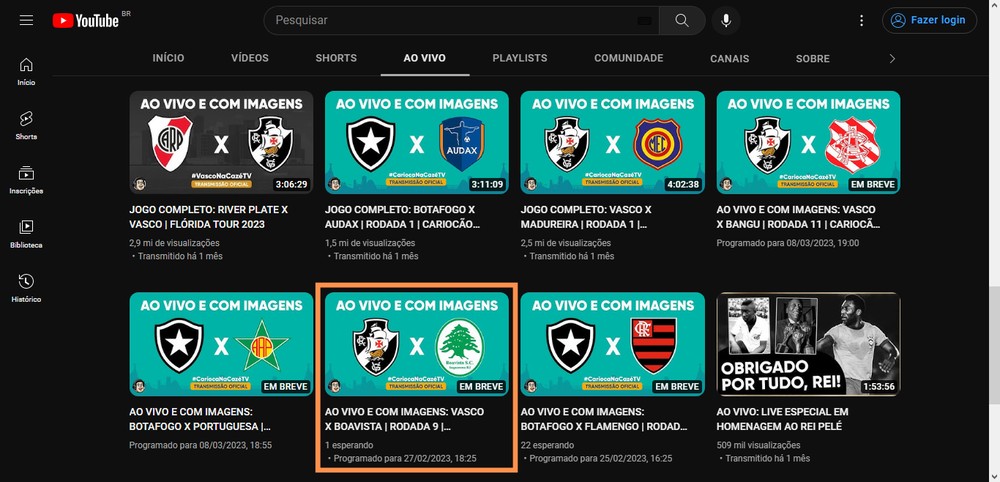
Task: Open Vasco x Madureira thumbnail
Action: tap(613, 142)
